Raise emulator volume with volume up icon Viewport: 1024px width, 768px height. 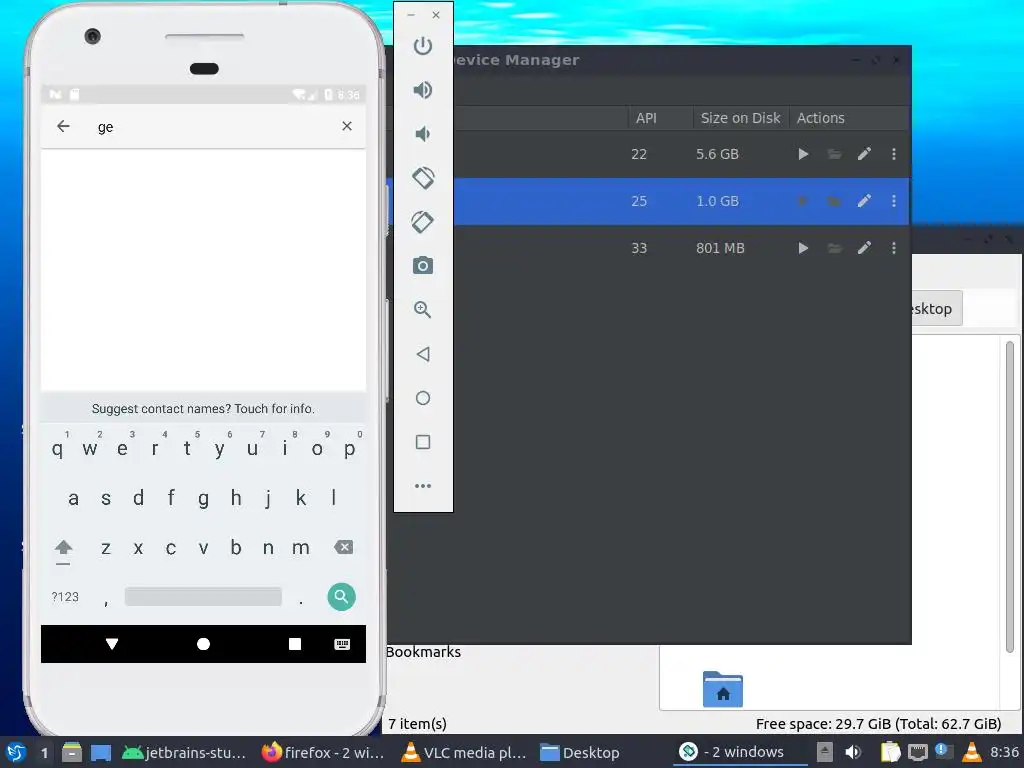(423, 89)
